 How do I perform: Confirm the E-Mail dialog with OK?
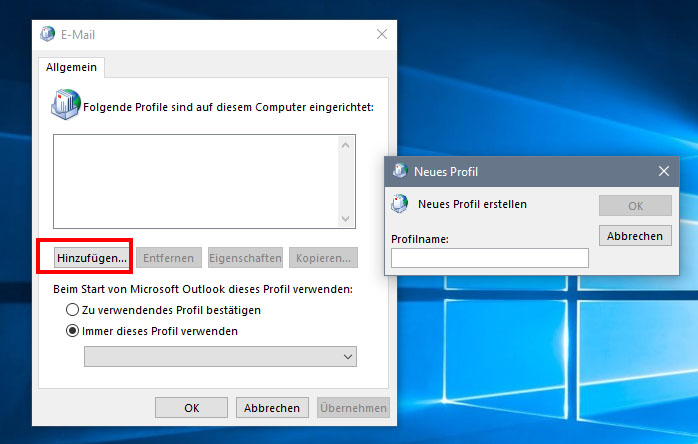point(191,408)
